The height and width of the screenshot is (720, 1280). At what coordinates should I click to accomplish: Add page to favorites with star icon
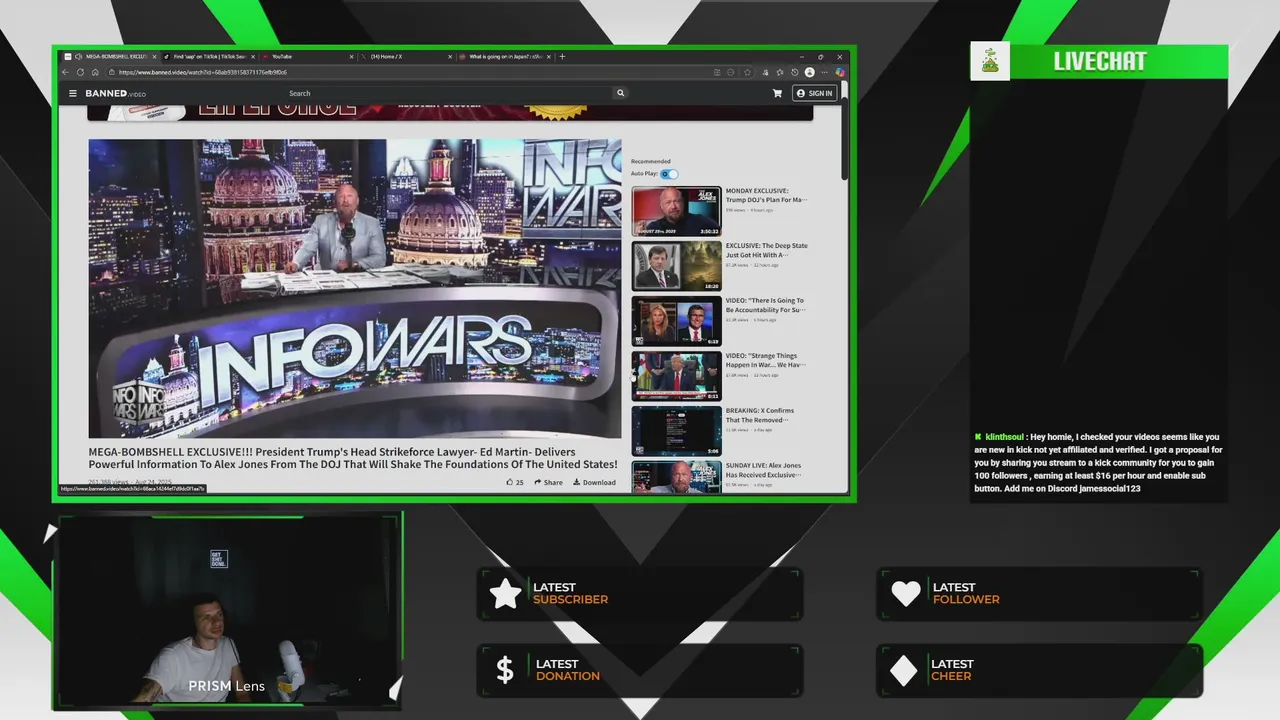coord(747,72)
